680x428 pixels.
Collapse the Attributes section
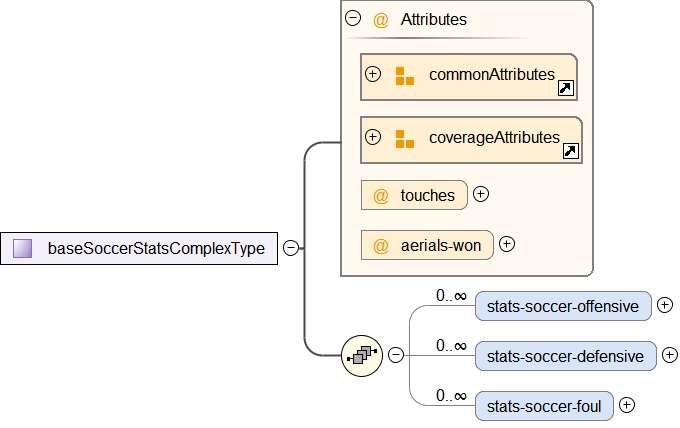pos(352,18)
